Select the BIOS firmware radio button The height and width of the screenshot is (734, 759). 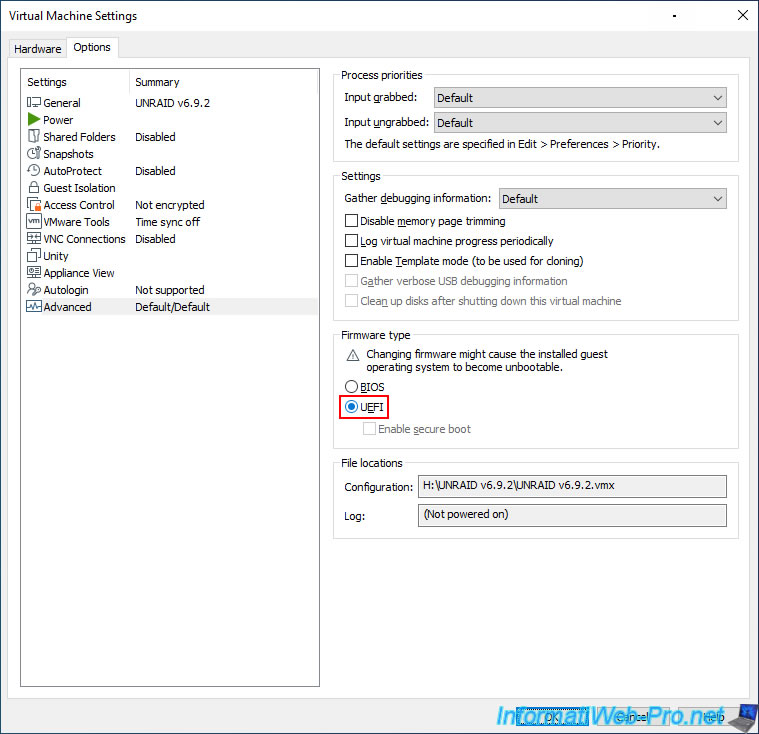[x=351, y=387]
